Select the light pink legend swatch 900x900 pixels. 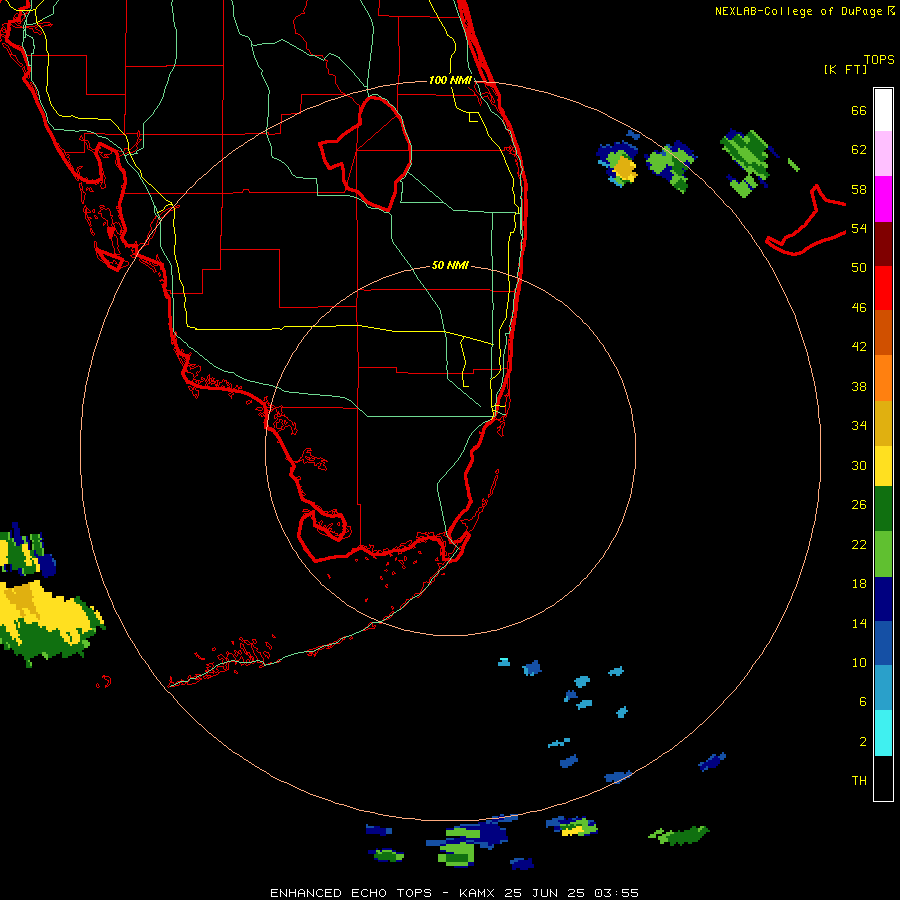pyautogui.click(x=883, y=153)
